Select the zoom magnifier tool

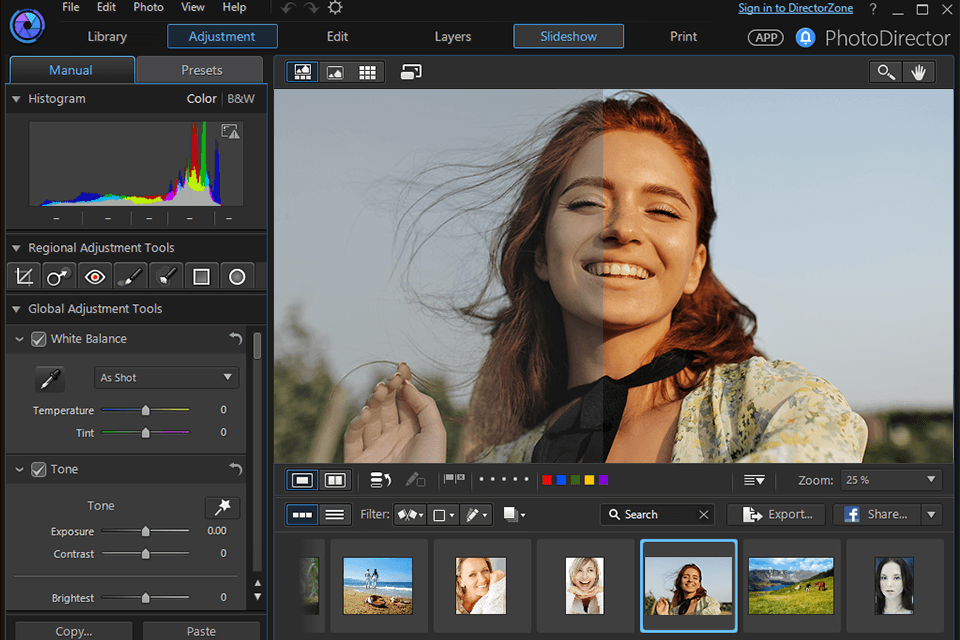click(886, 72)
